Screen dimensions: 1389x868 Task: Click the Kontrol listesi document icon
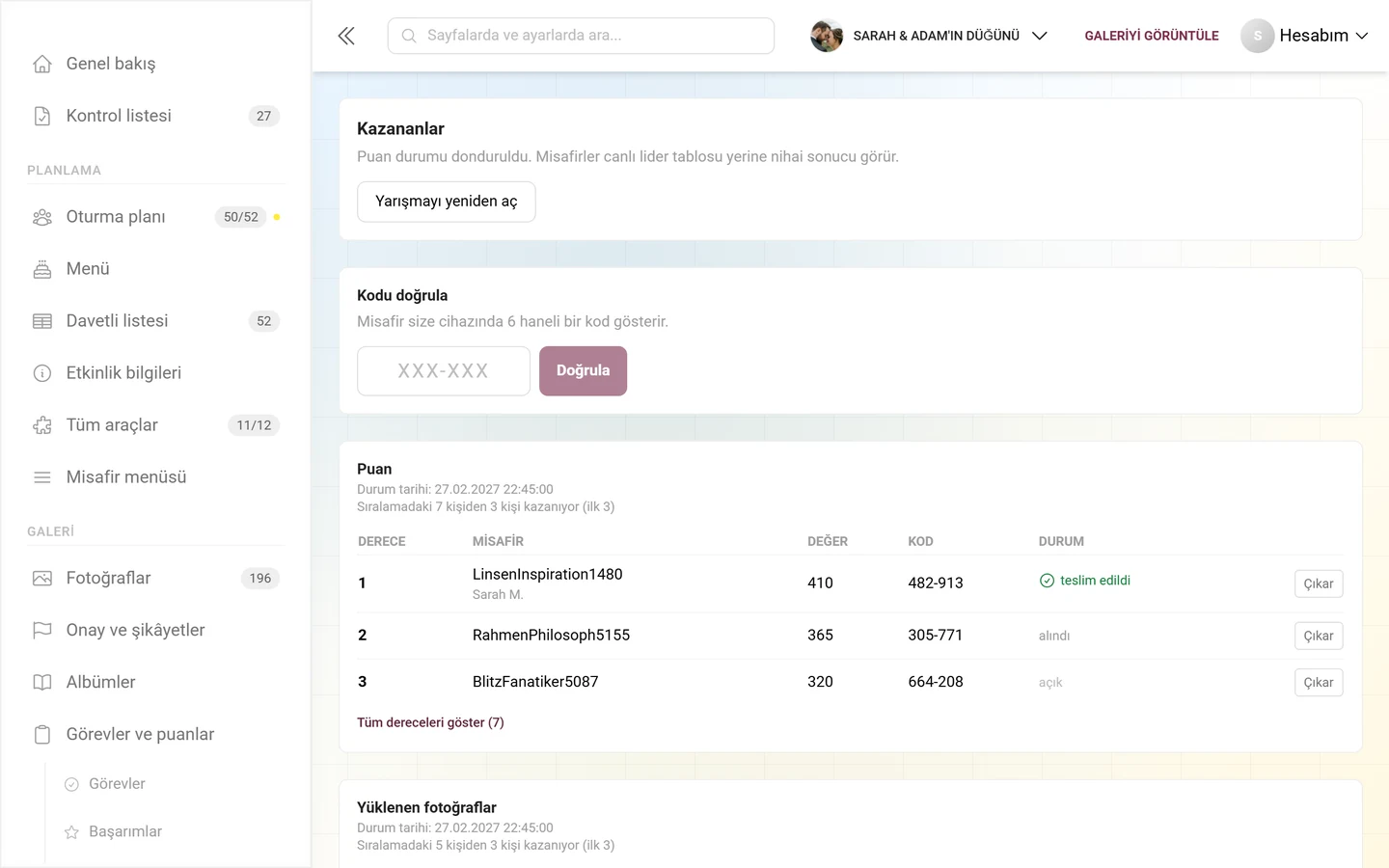pyautogui.click(x=42, y=116)
